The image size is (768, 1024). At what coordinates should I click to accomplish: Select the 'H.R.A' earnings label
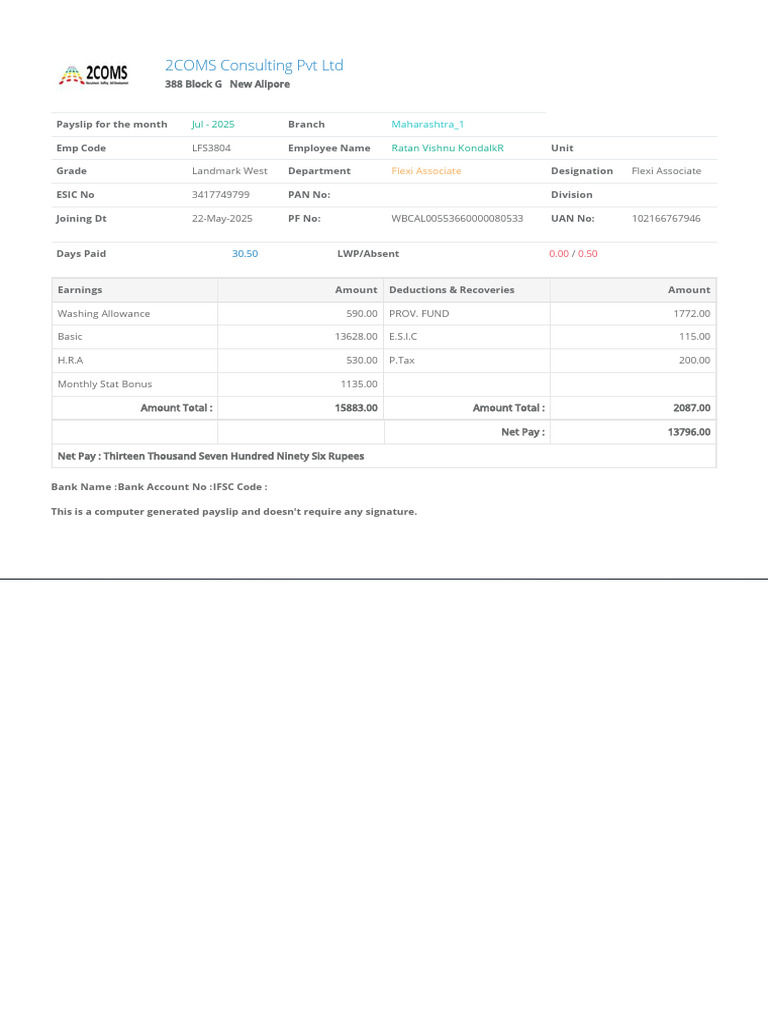(x=71, y=360)
